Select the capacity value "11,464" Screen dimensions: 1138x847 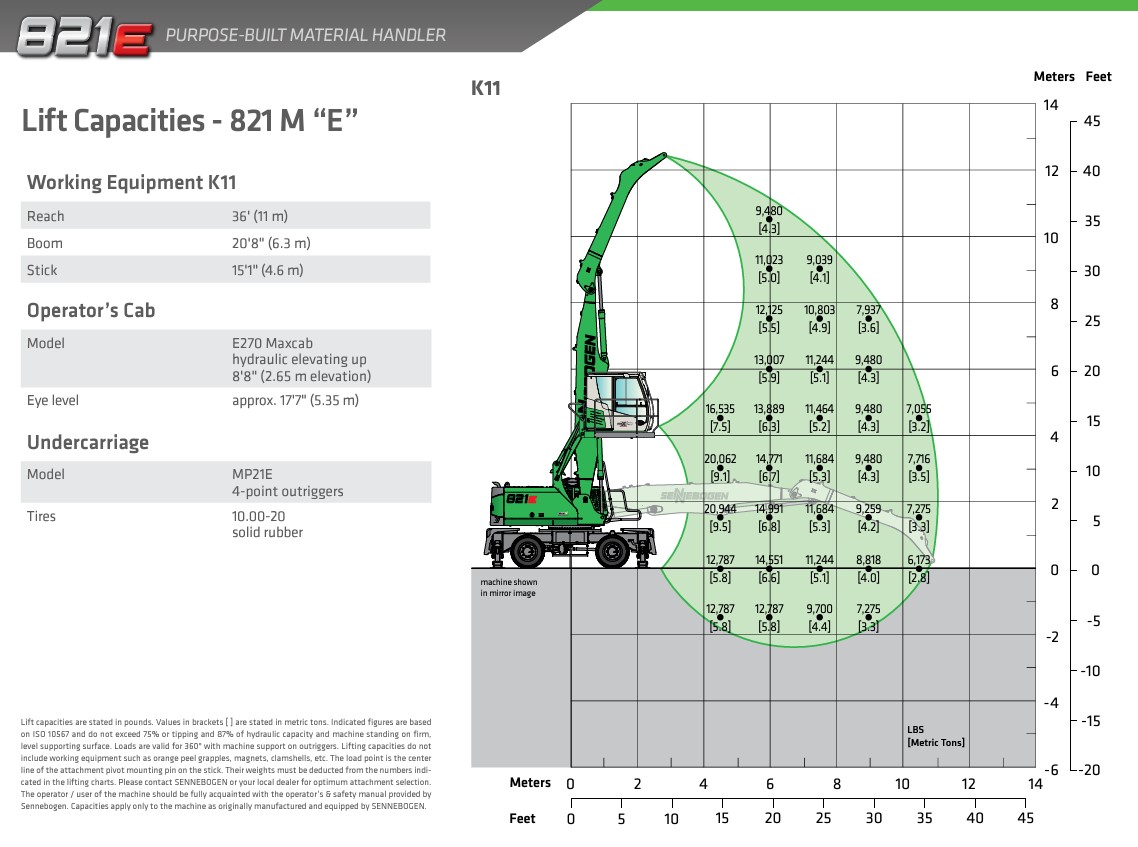(x=819, y=409)
